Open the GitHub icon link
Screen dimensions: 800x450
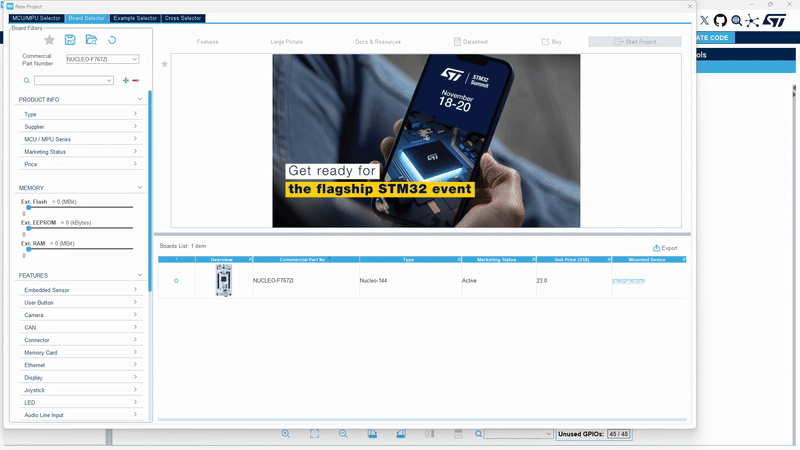(x=720, y=20)
